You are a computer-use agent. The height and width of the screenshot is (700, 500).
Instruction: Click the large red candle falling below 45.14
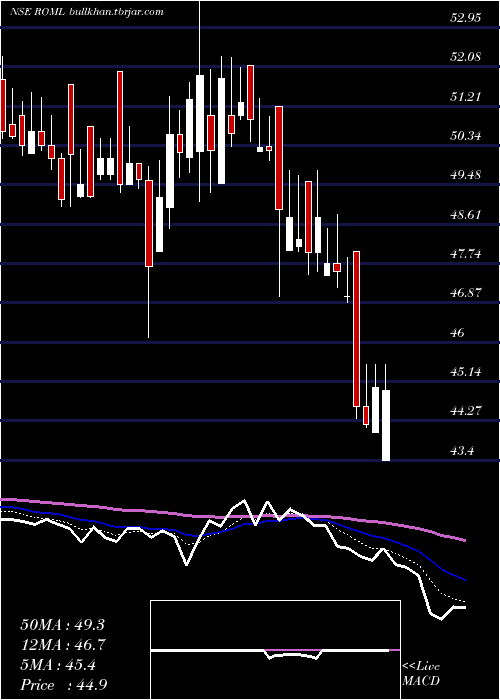(356, 329)
